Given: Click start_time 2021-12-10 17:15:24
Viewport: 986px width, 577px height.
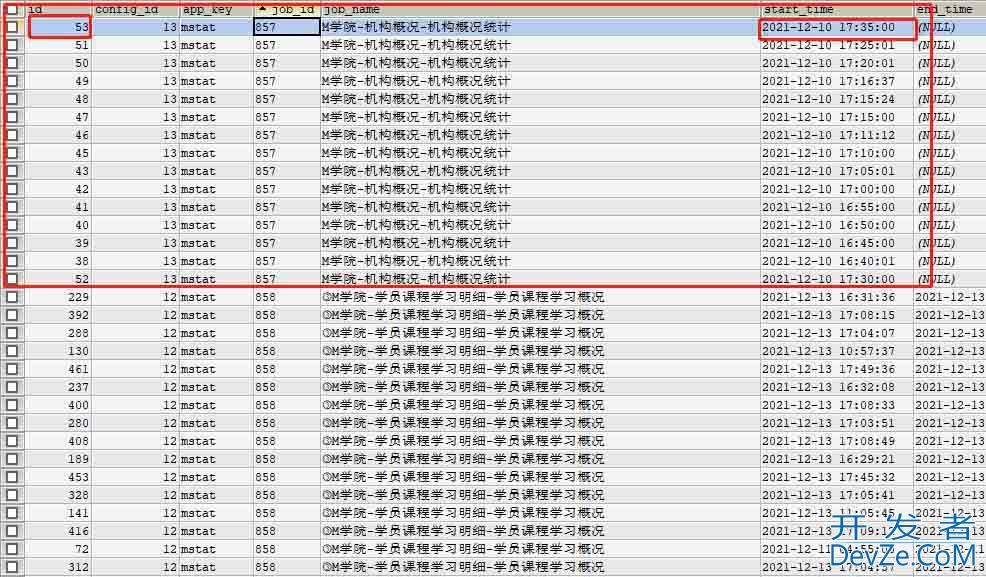Looking at the screenshot, I should coord(836,99).
